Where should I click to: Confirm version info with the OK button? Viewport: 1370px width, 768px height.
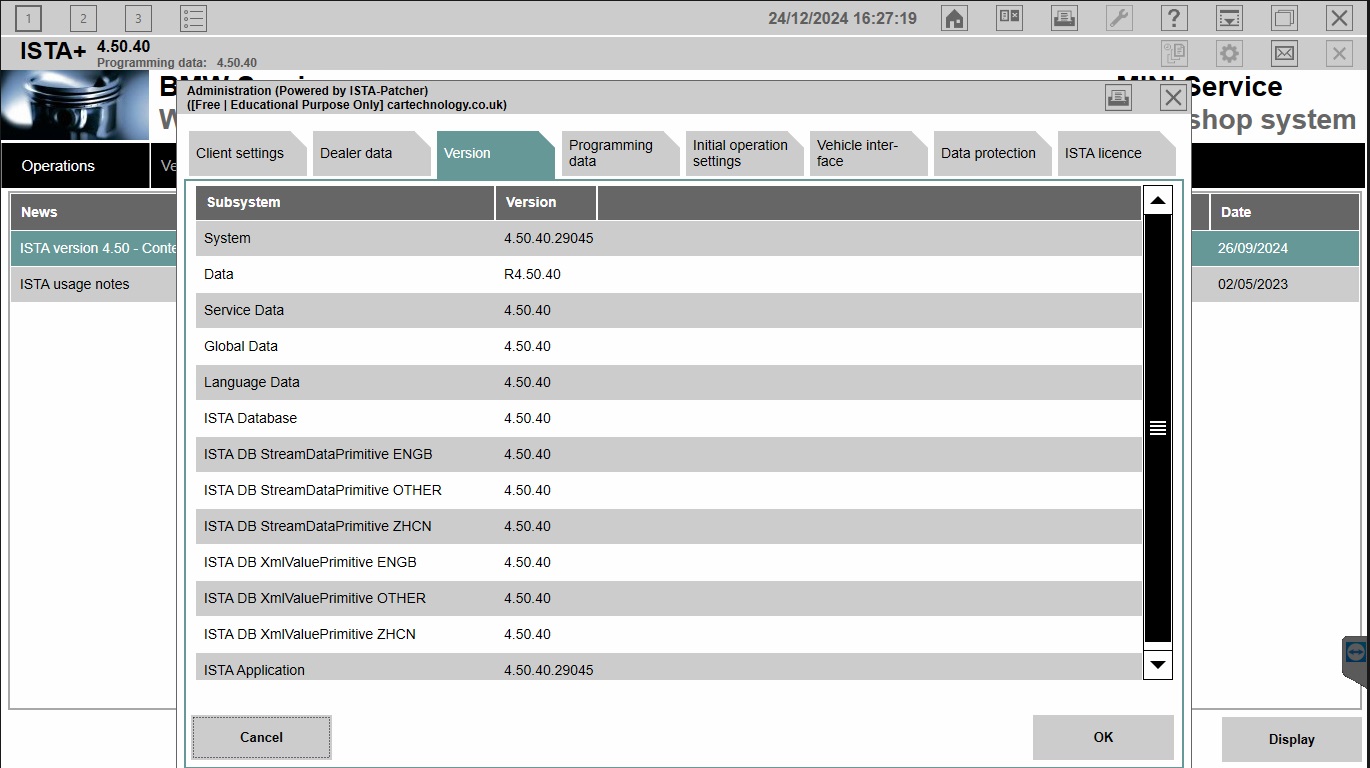tap(1103, 737)
